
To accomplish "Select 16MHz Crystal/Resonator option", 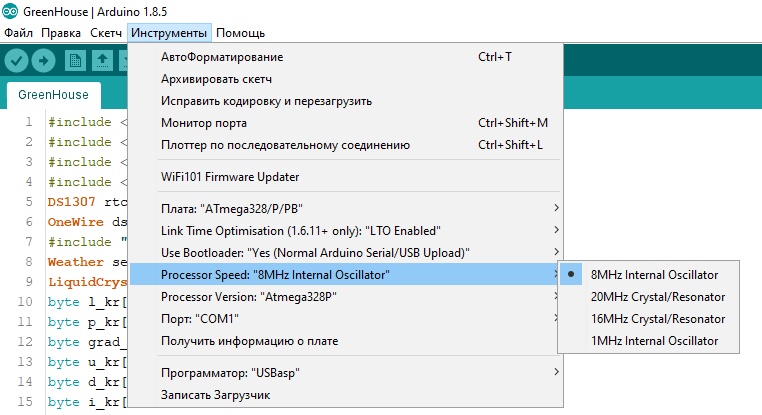I will tap(649, 319).
